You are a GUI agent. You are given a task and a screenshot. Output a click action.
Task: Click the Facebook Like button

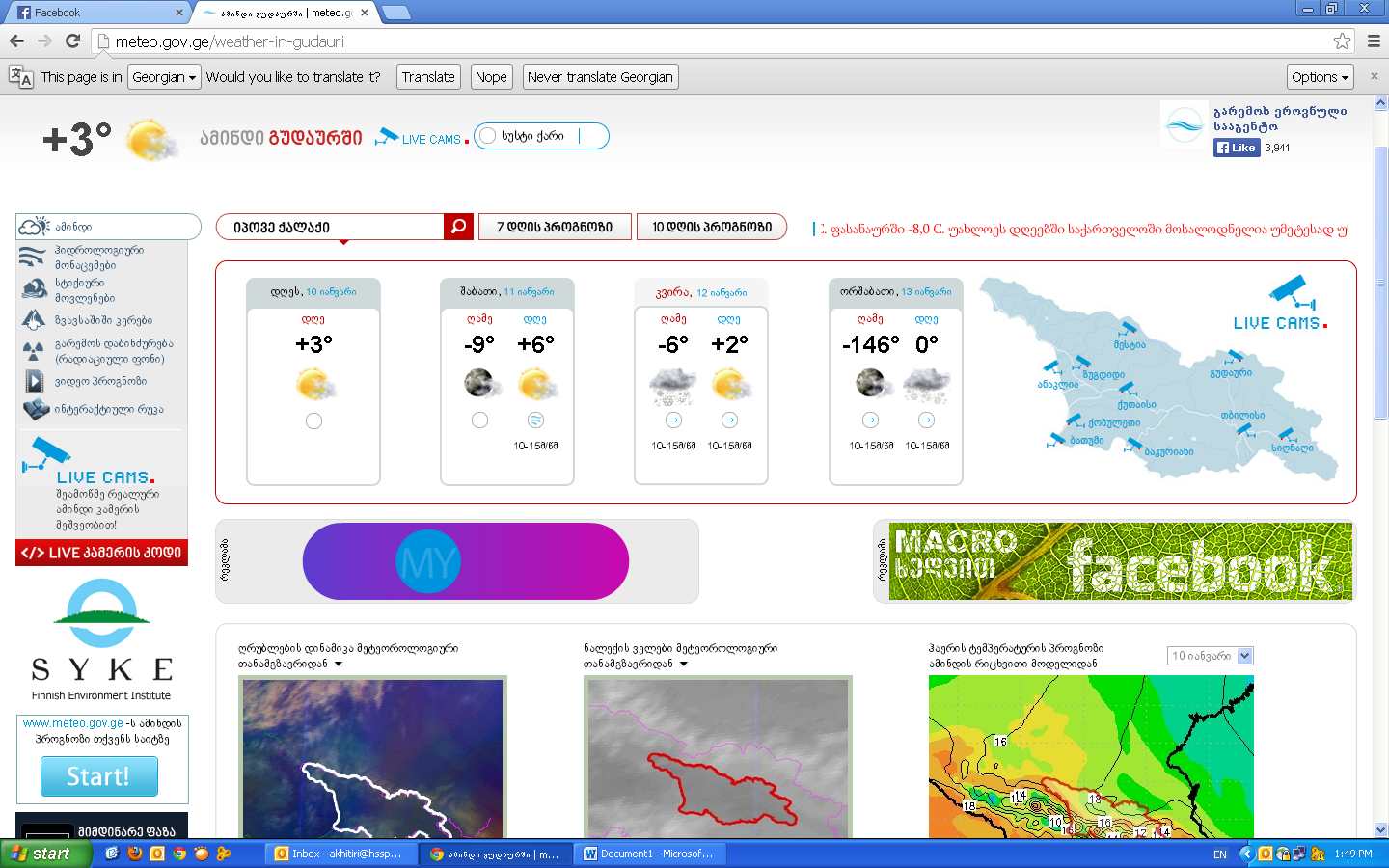tap(1237, 148)
